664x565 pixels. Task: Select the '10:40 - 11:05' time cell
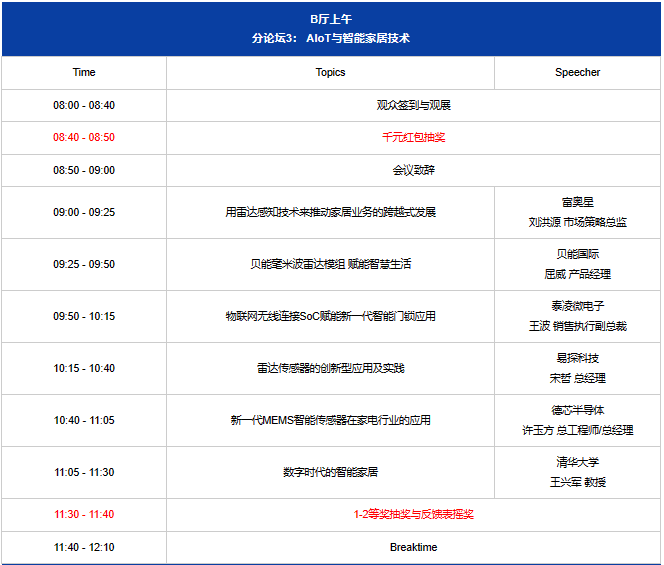coord(84,421)
